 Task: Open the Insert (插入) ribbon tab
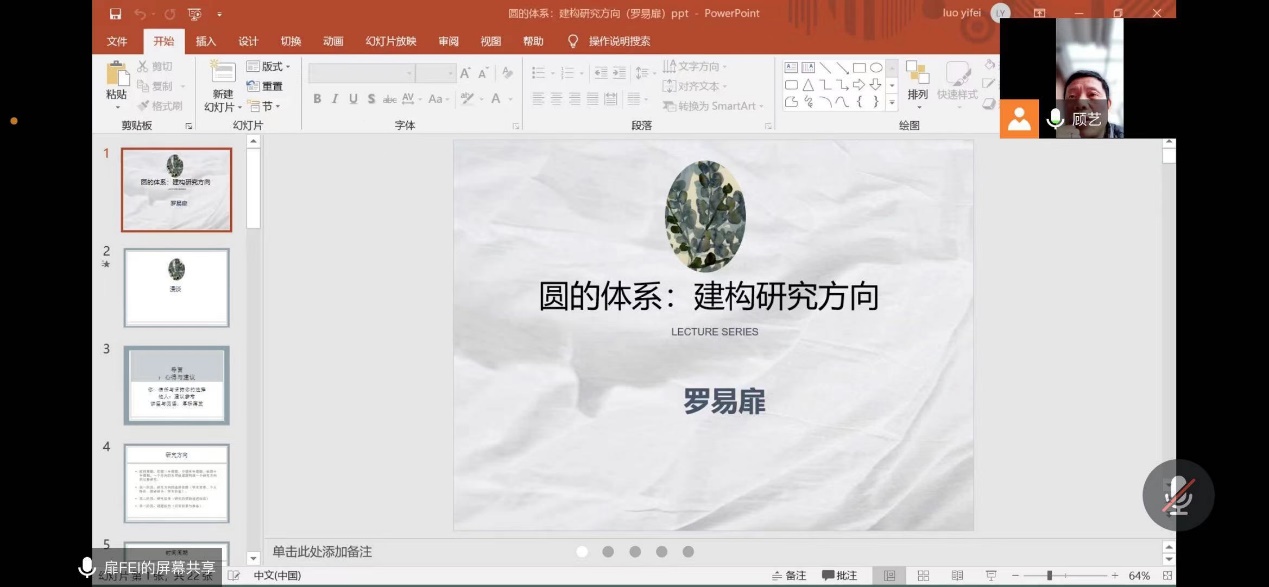point(205,41)
